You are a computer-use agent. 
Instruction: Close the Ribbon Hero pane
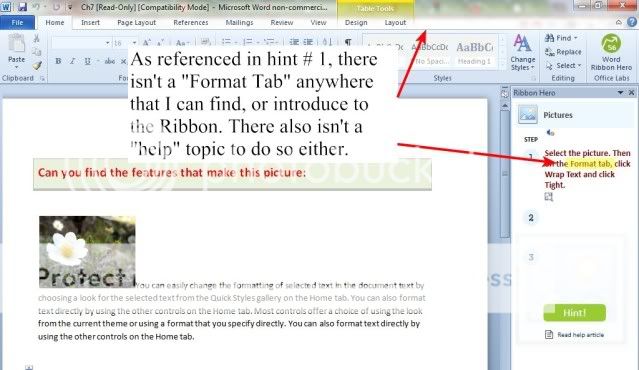[x=631, y=93]
